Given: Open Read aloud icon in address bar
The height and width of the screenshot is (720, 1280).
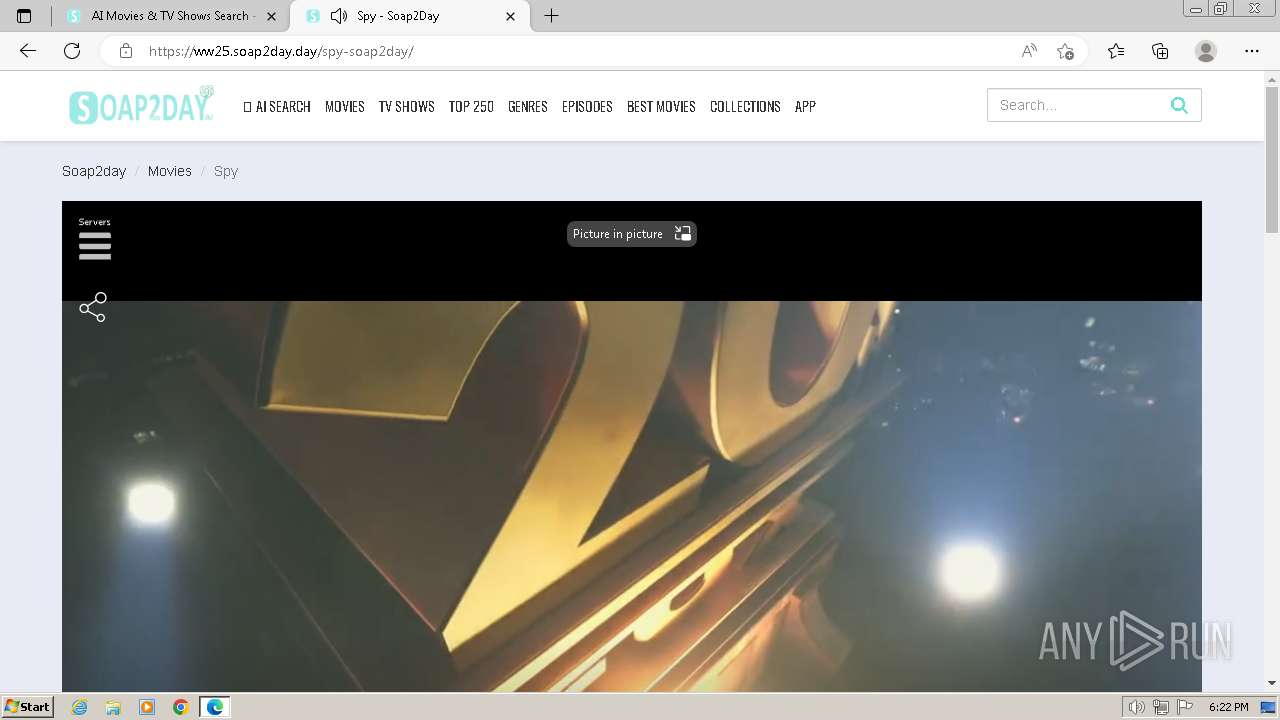Looking at the screenshot, I should point(1029,51).
